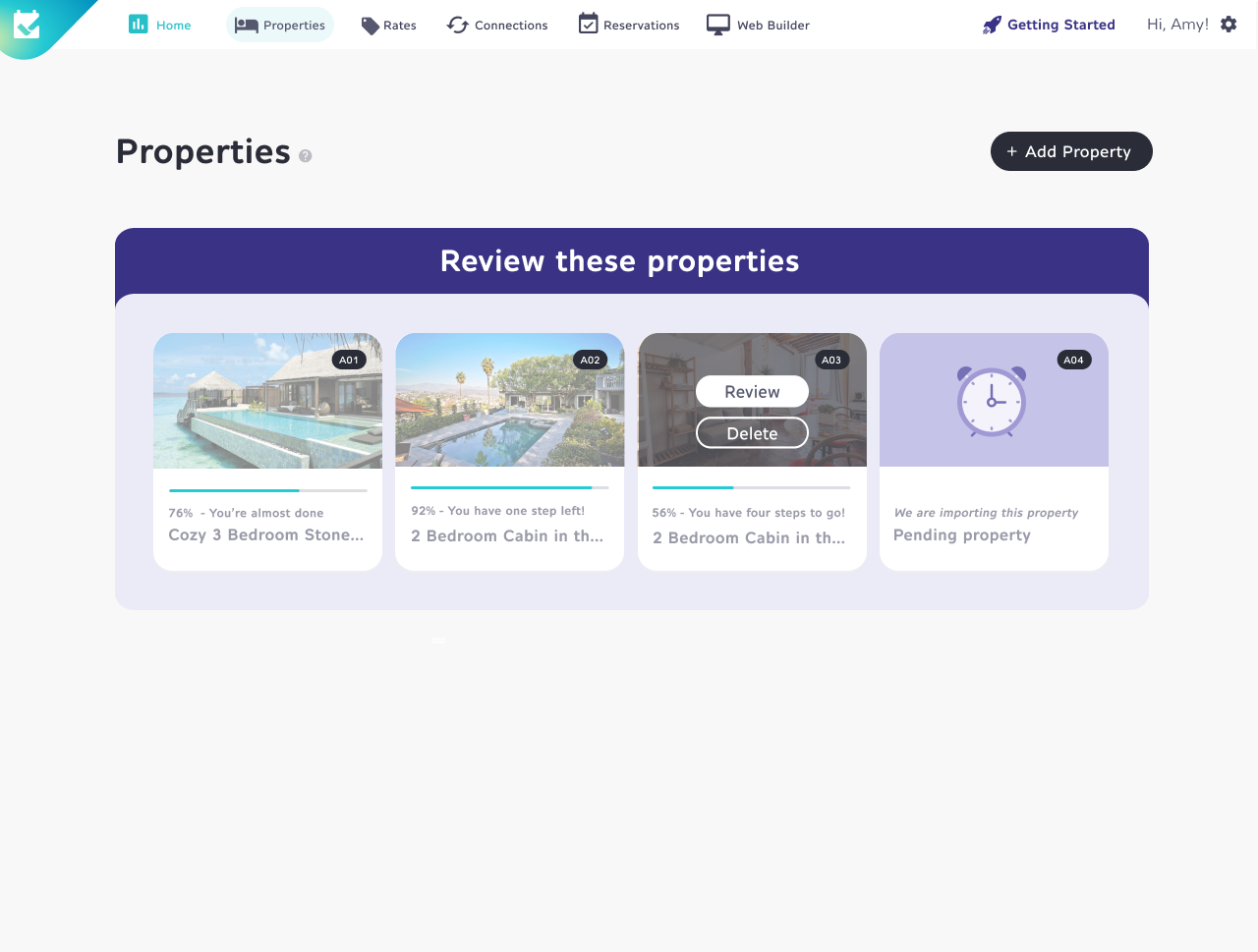The width and height of the screenshot is (1258, 952).
Task: Click the calendar checkmark app logo
Action: (27, 24)
